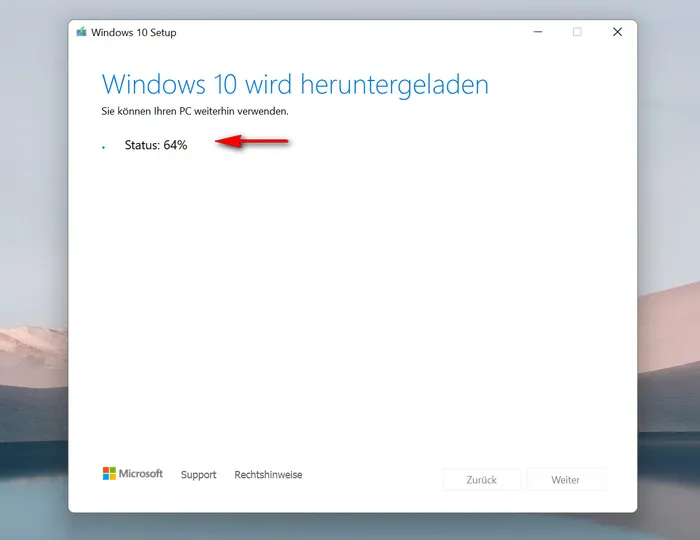Viewport: 700px width, 540px height.
Task: Click the Windows 10 Setup title bar icon
Action: tap(81, 32)
